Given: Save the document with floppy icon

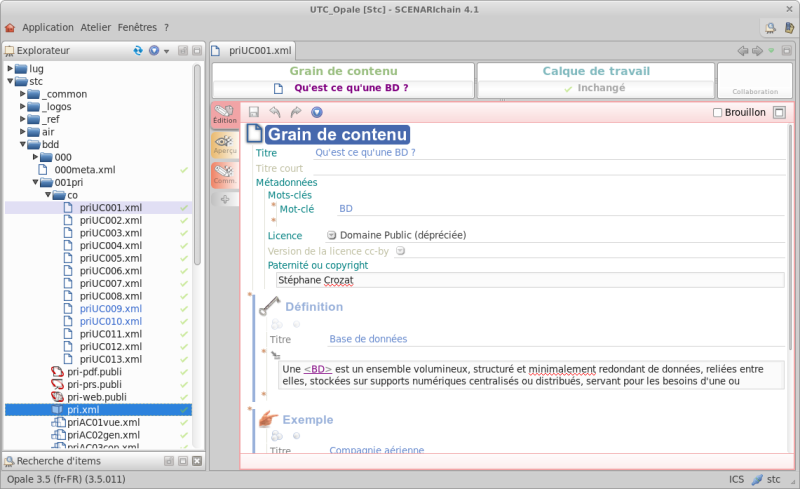Looking at the screenshot, I should pyautogui.click(x=254, y=112).
